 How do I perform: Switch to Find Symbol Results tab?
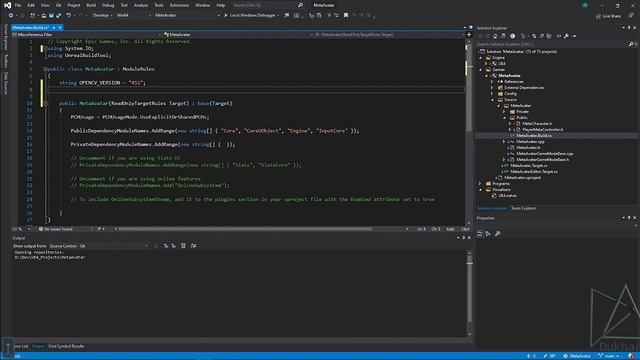click(x=66, y=346)
